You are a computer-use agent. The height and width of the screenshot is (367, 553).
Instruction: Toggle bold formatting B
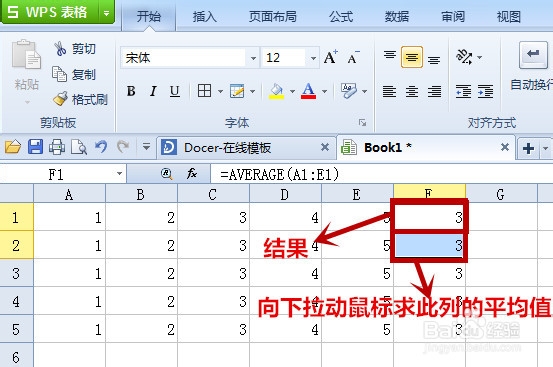click(x=131, y=91)
